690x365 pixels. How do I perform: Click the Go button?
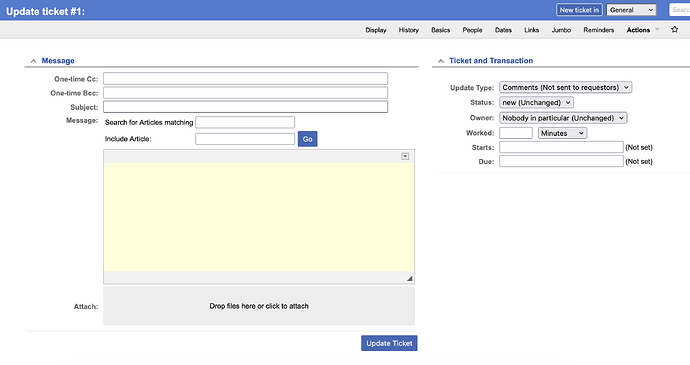(x=308, y=139)
